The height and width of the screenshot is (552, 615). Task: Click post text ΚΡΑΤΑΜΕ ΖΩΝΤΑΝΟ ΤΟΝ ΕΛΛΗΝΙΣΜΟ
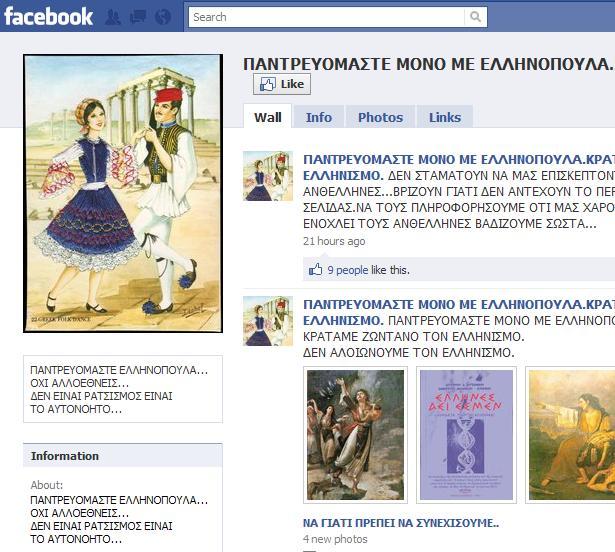coord(414,337)
